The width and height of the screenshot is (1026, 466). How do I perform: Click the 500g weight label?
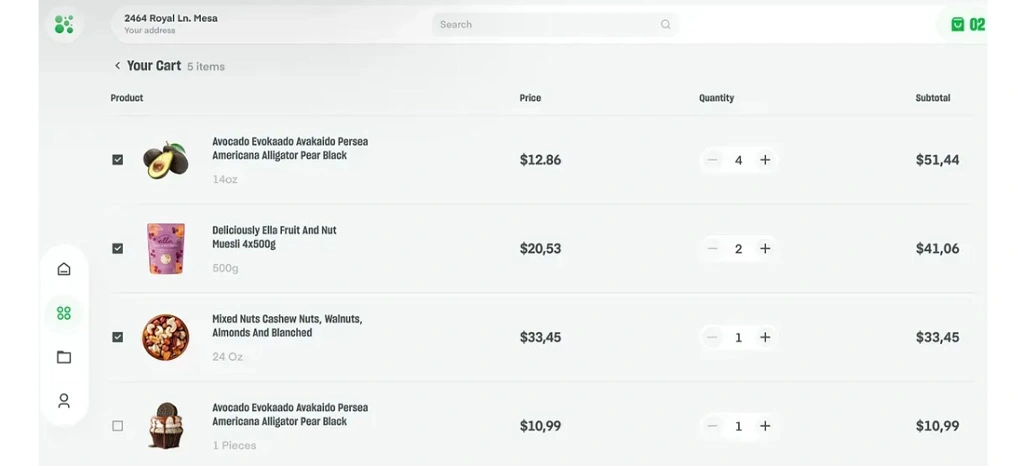225,268
